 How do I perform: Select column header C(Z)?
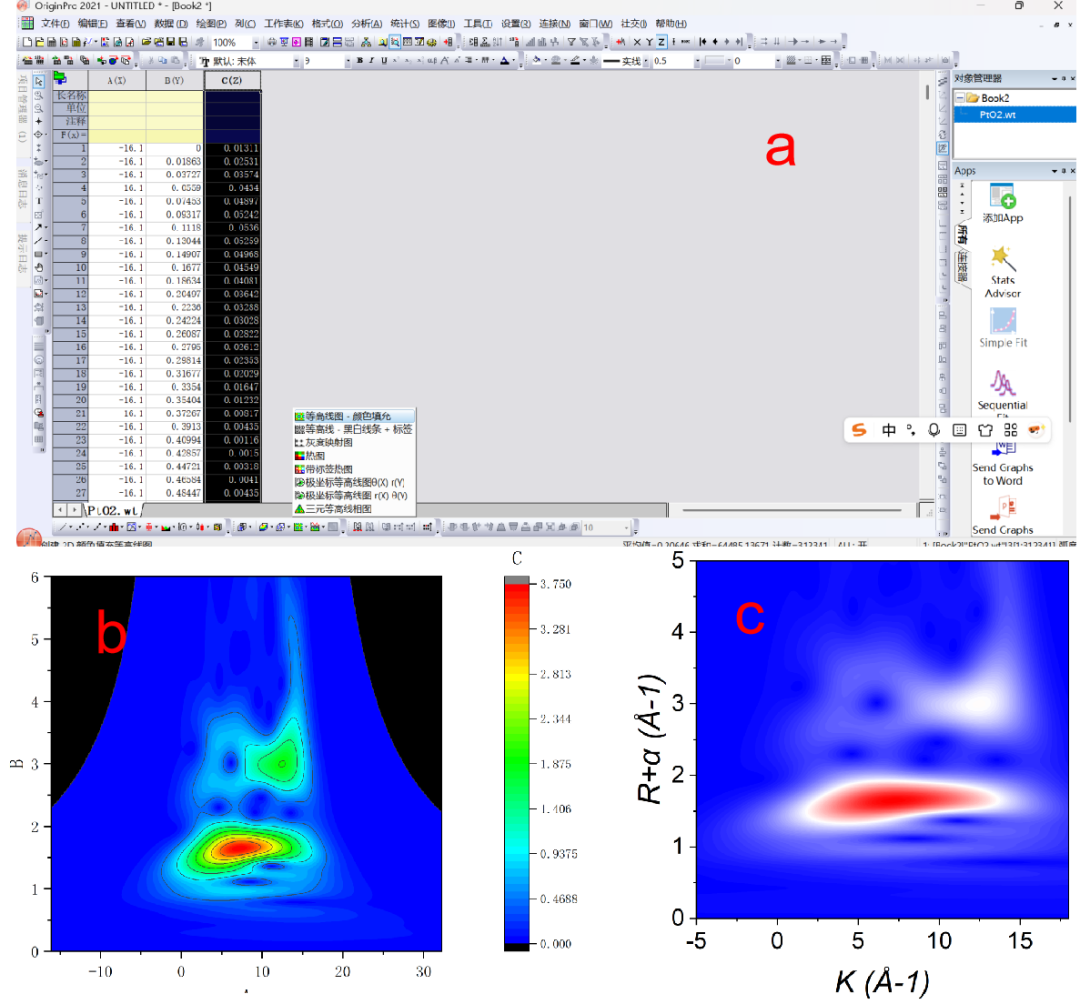[x=232, y=81]
